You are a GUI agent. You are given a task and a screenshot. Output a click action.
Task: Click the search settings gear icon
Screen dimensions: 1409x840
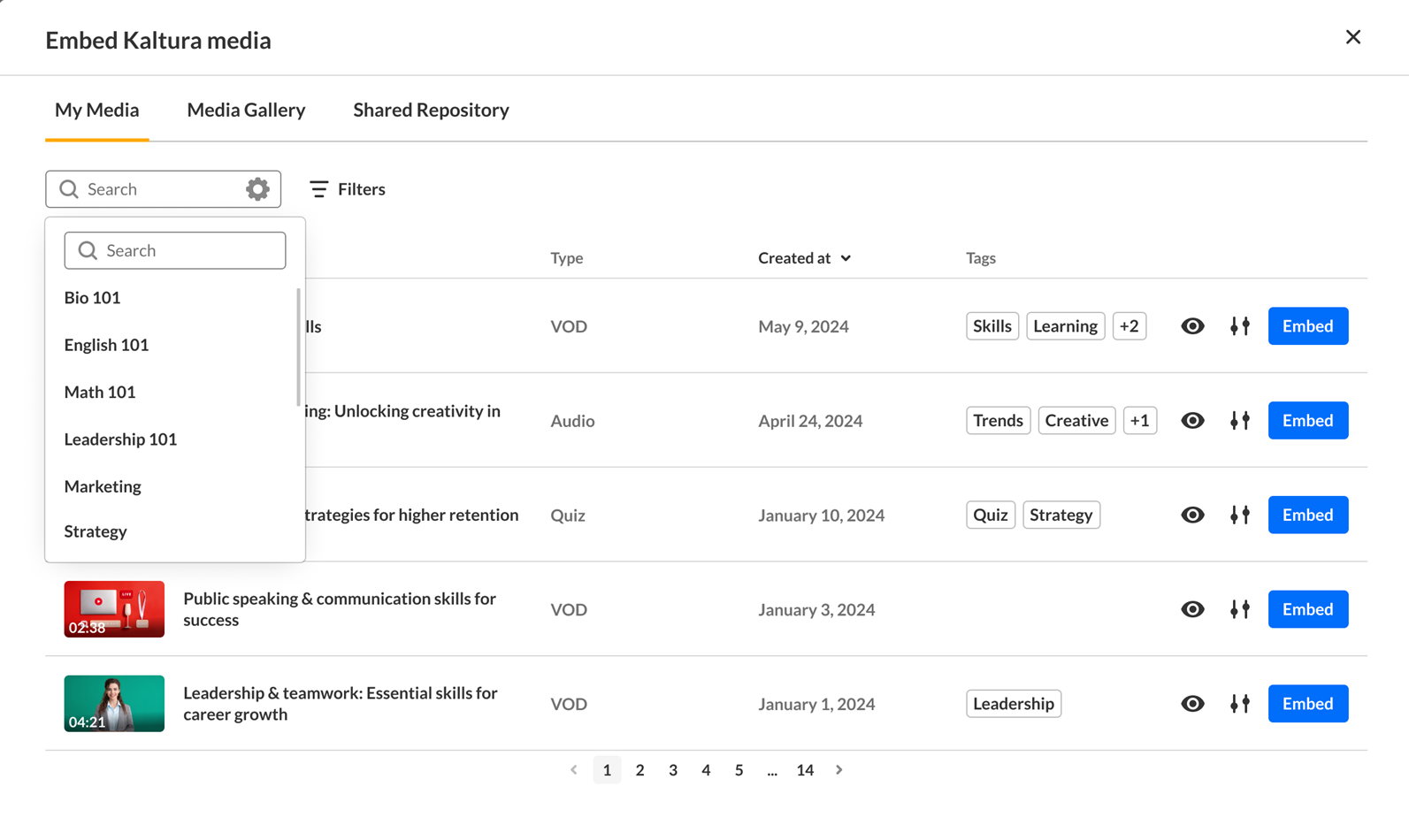pos(257,189)
